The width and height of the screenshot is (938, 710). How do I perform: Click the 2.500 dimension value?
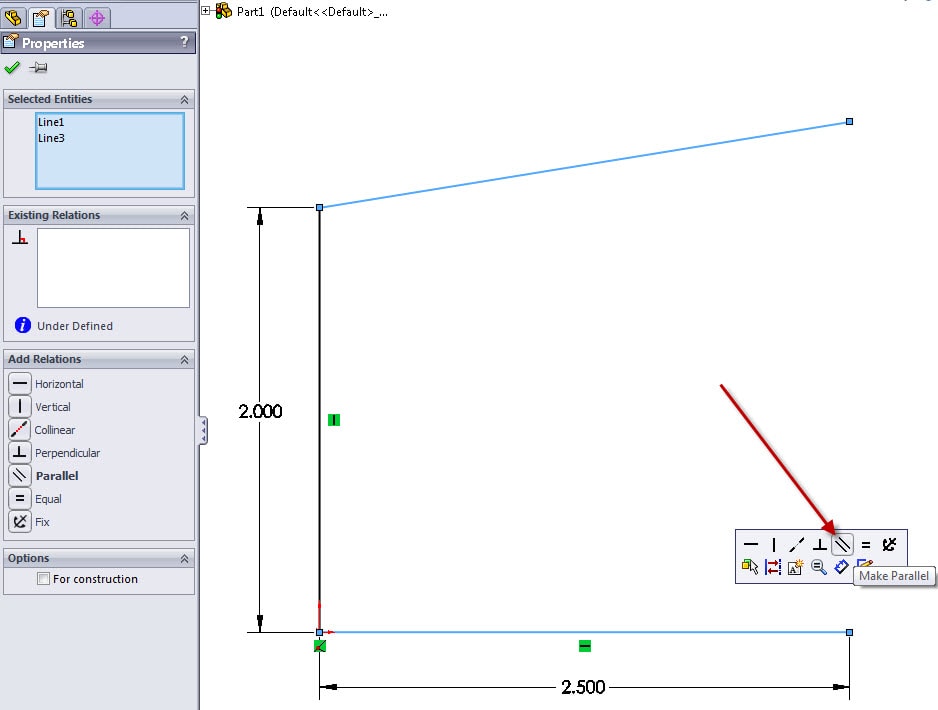pos(581,688)
